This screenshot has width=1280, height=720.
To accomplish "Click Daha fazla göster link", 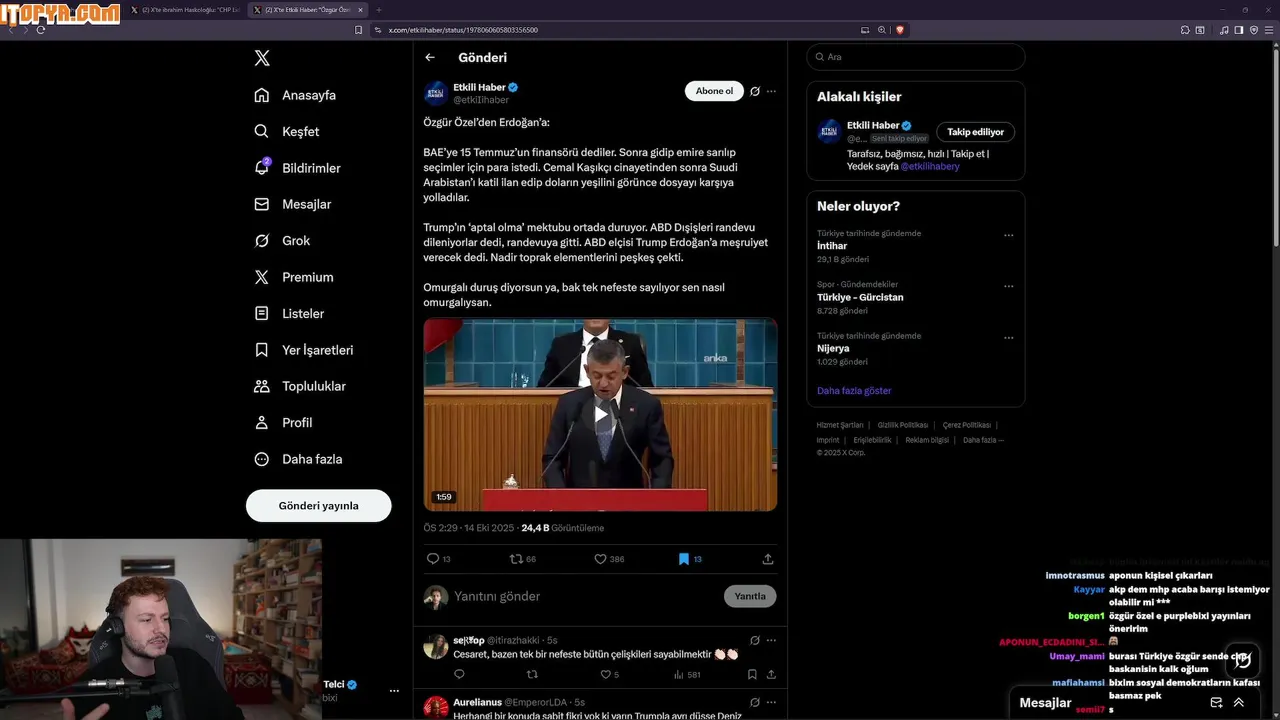I will (x=854, y=391).
